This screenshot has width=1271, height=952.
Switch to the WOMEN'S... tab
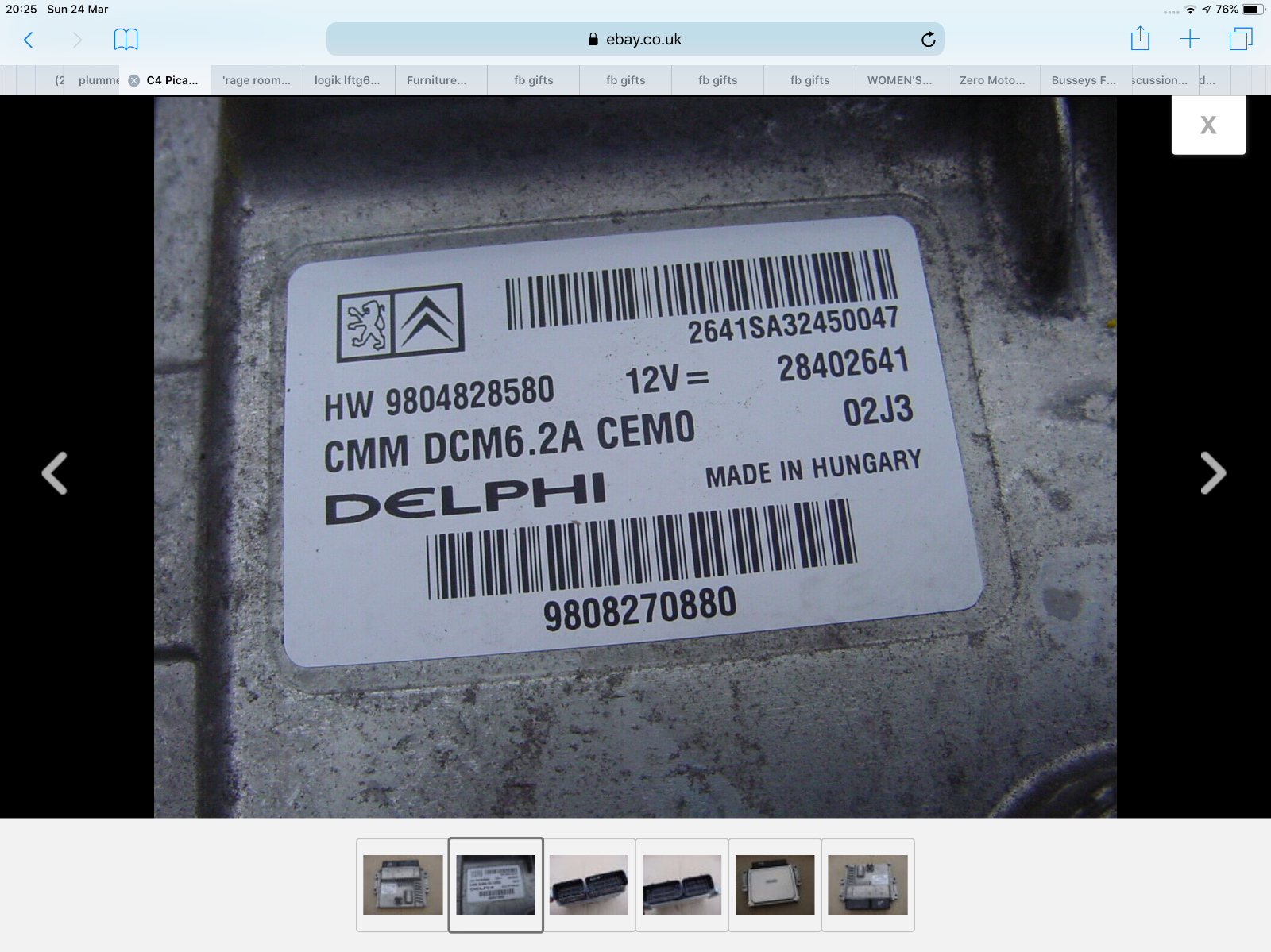[x=900, y=80]
